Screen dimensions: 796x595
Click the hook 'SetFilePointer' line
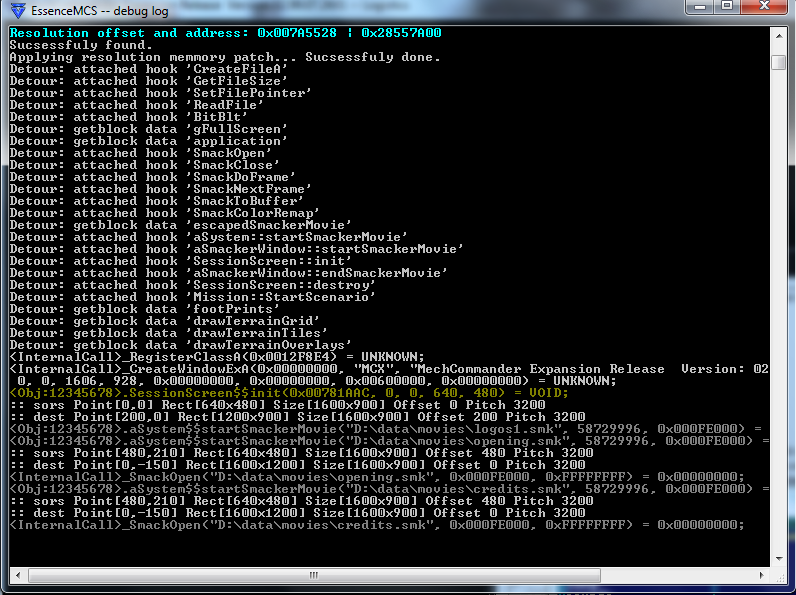[x=160, y=93]
